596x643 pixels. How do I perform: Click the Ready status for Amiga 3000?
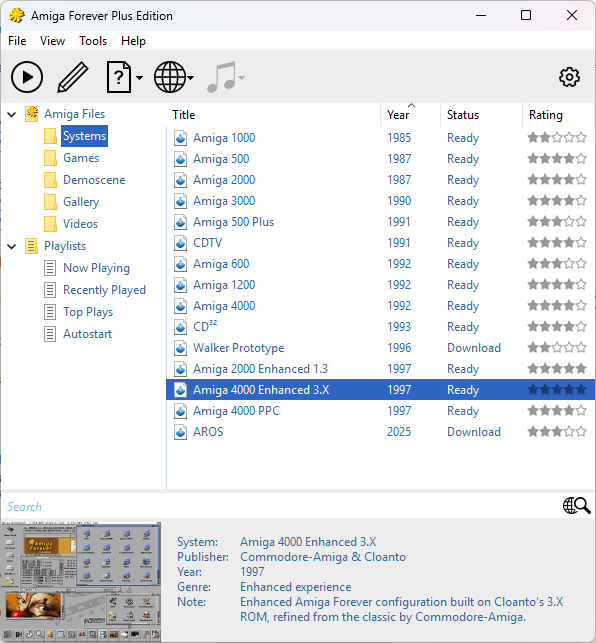(x=463, y=201)
